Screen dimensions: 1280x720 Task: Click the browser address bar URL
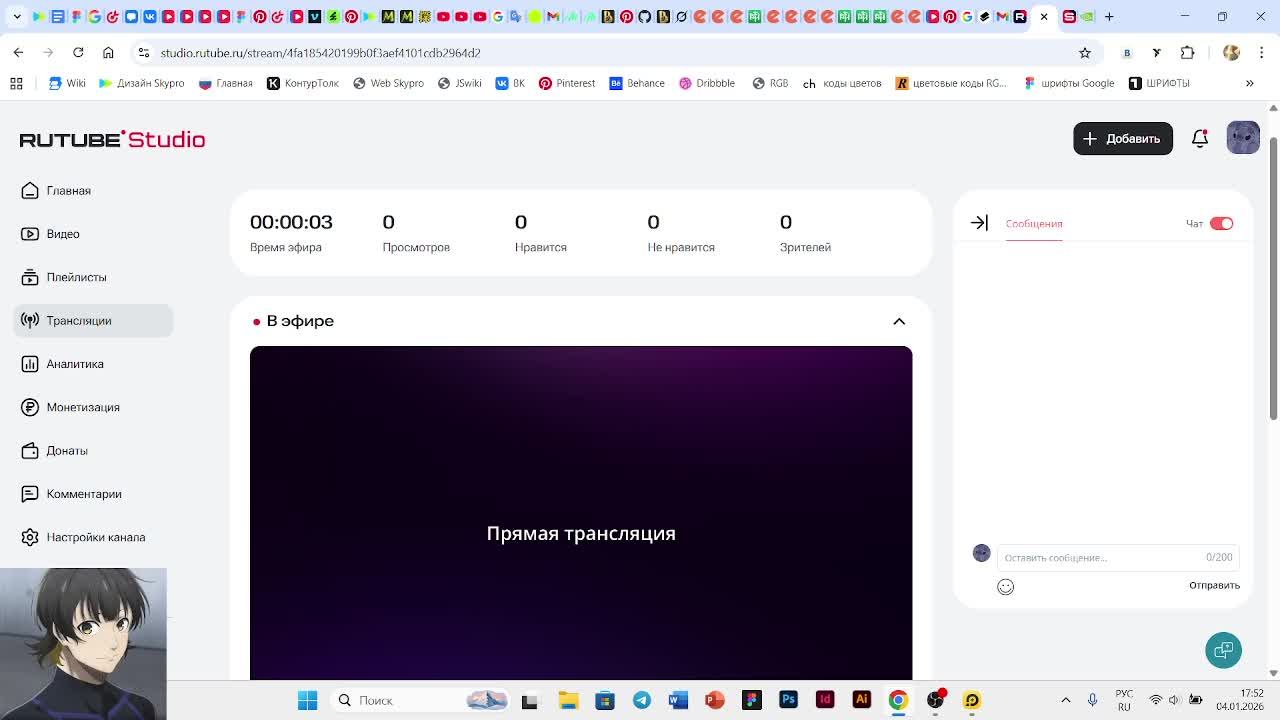click(320, 53)
